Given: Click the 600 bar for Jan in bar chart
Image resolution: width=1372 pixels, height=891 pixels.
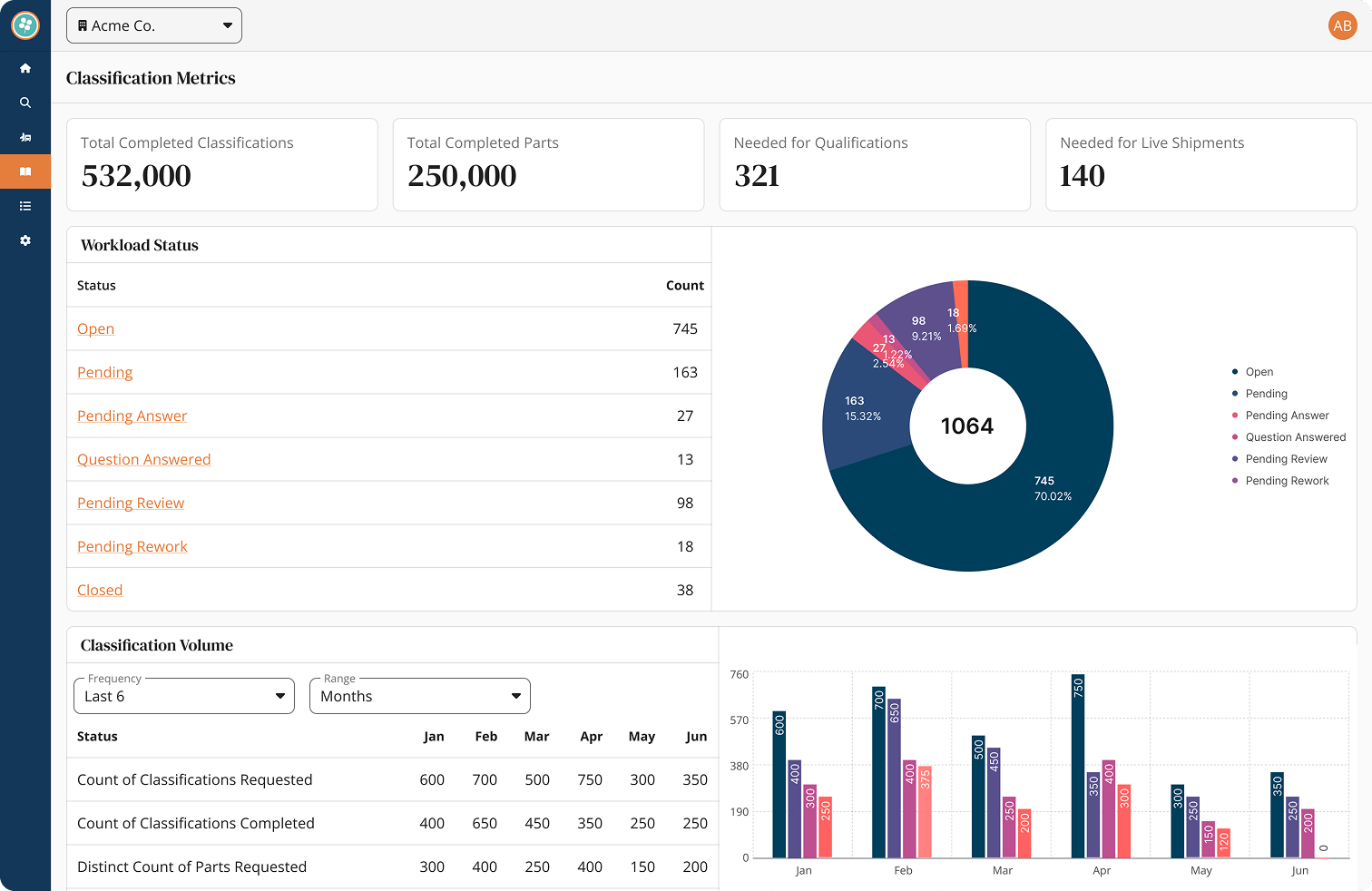Looking at the screenshot, I should tap(779, 784).
